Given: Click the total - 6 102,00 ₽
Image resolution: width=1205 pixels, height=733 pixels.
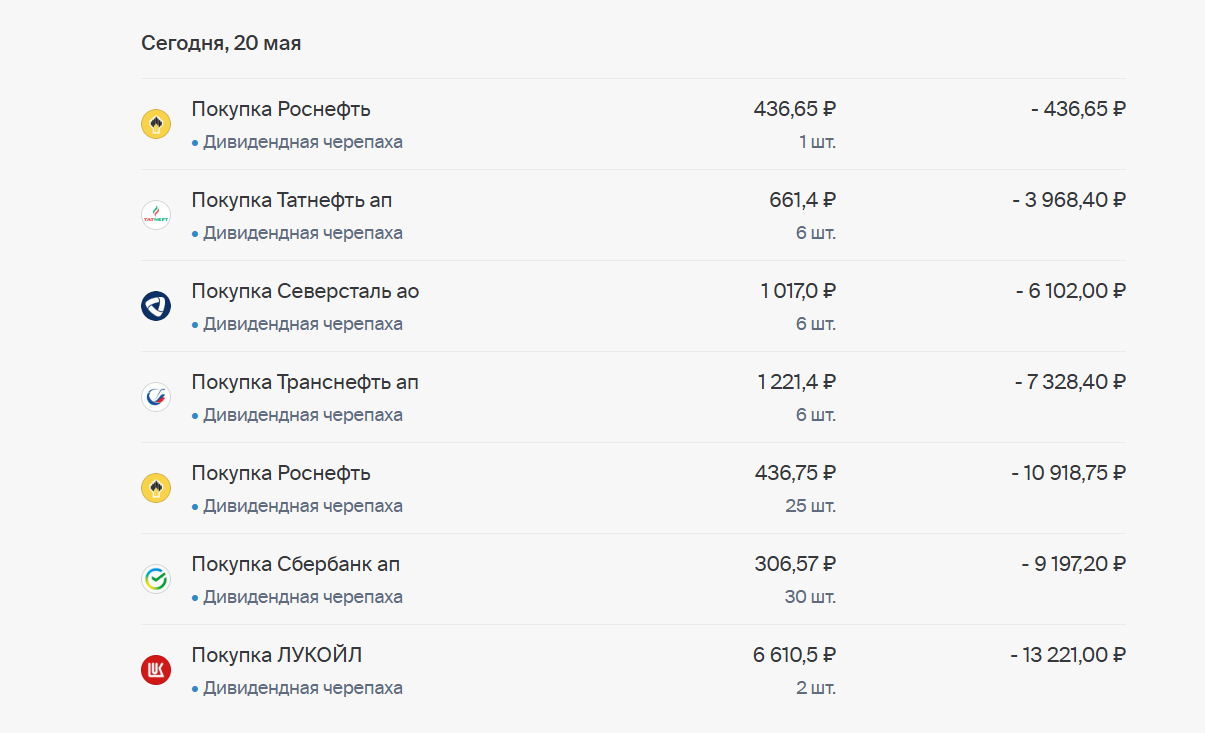Looking at the screenshot, I should pos(1070,291).
